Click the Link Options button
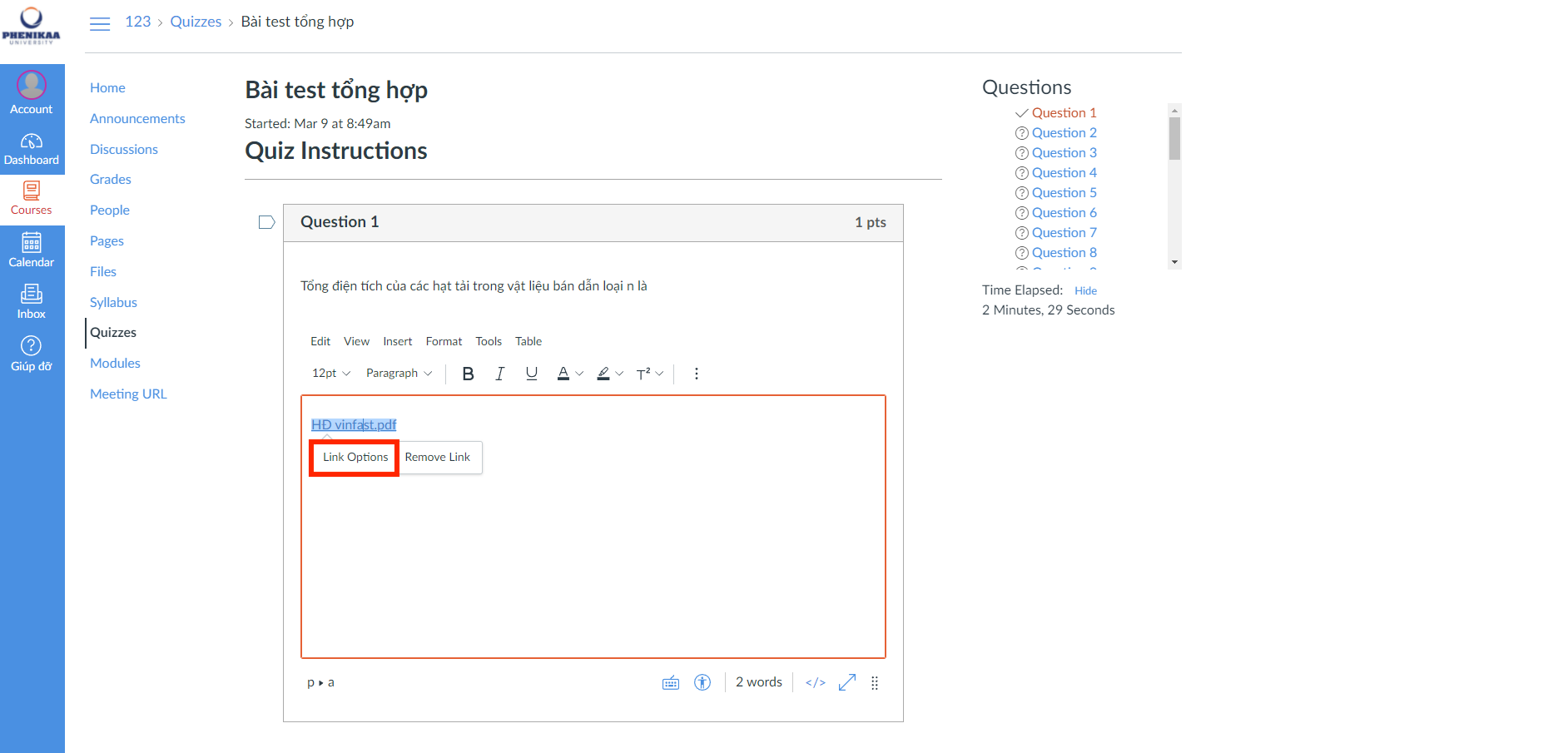Viewport: 1568px width, 753px height. click(x=355, y=458)
